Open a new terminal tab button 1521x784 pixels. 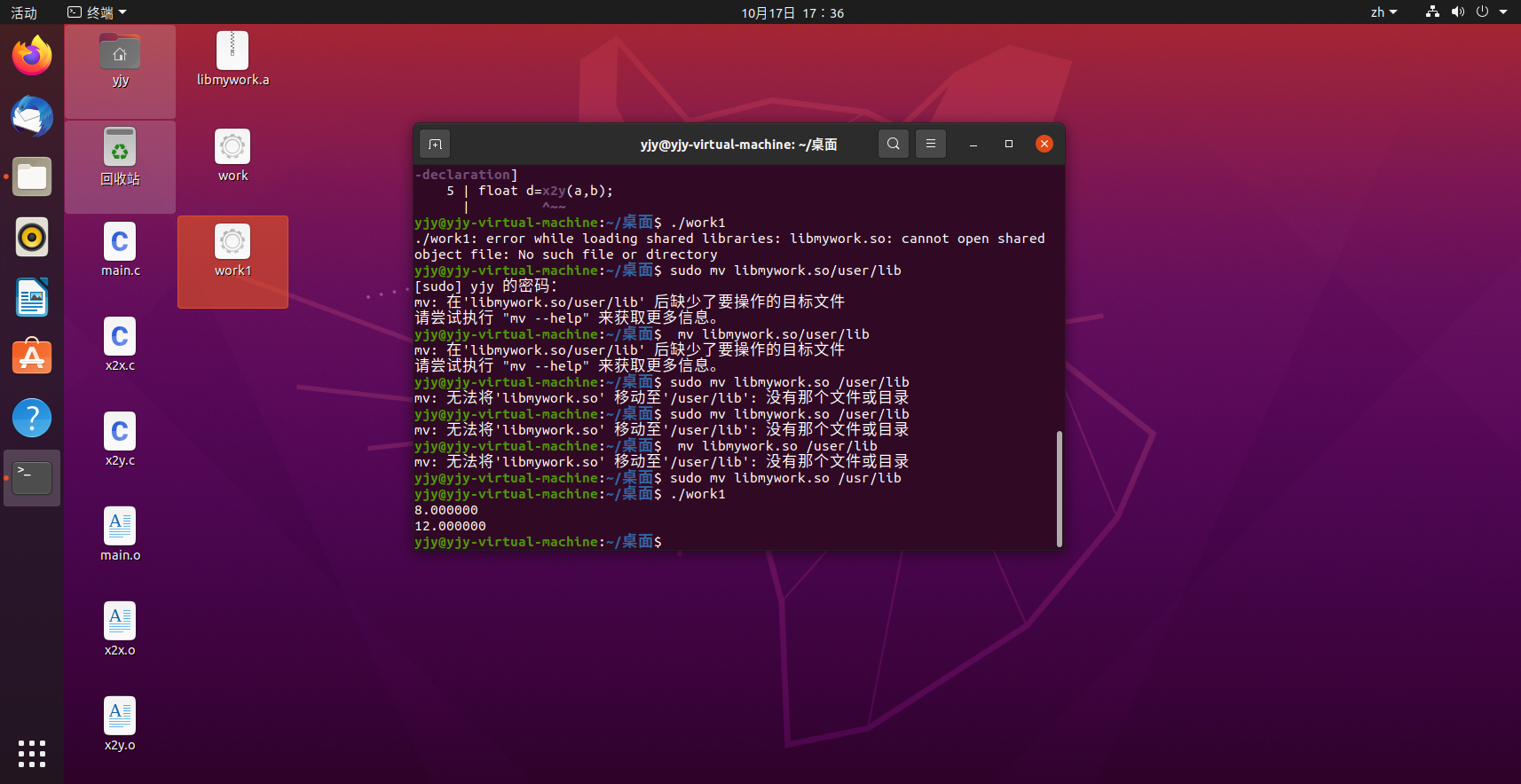(x=435, y=144)
